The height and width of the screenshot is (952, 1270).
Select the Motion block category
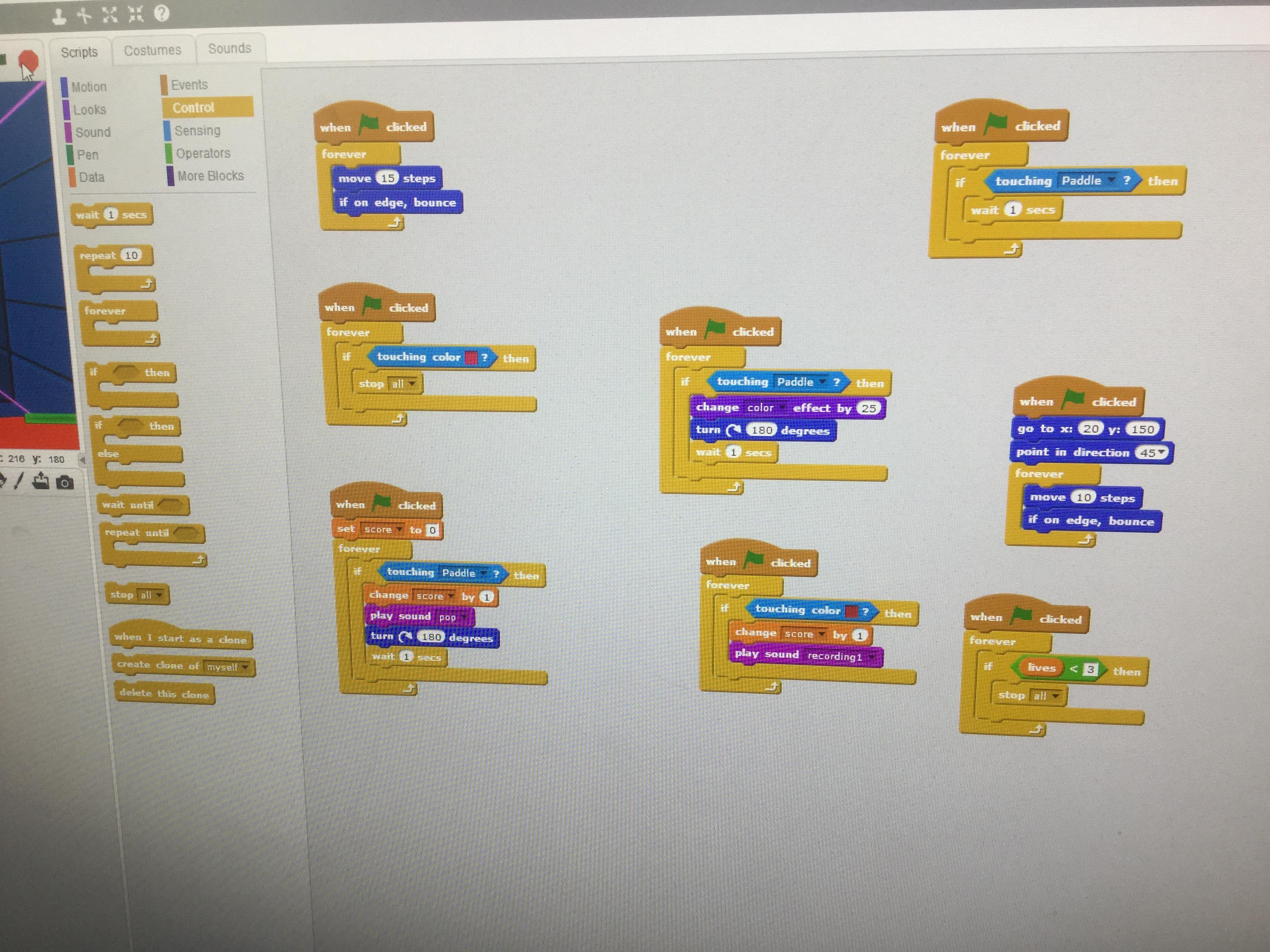89,87
